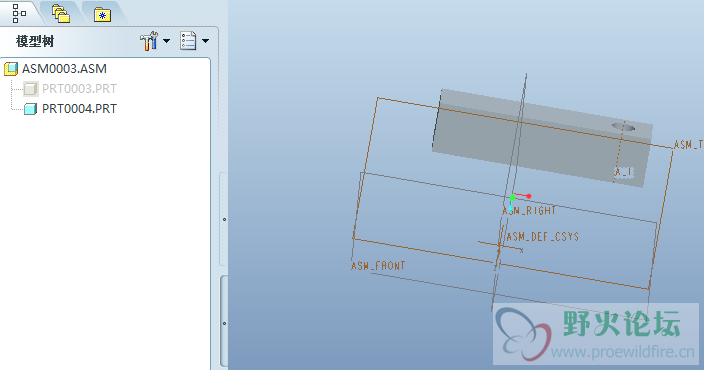
Task: Click the ASM0003.ASM assembly icon
Action: pos(11,69)
